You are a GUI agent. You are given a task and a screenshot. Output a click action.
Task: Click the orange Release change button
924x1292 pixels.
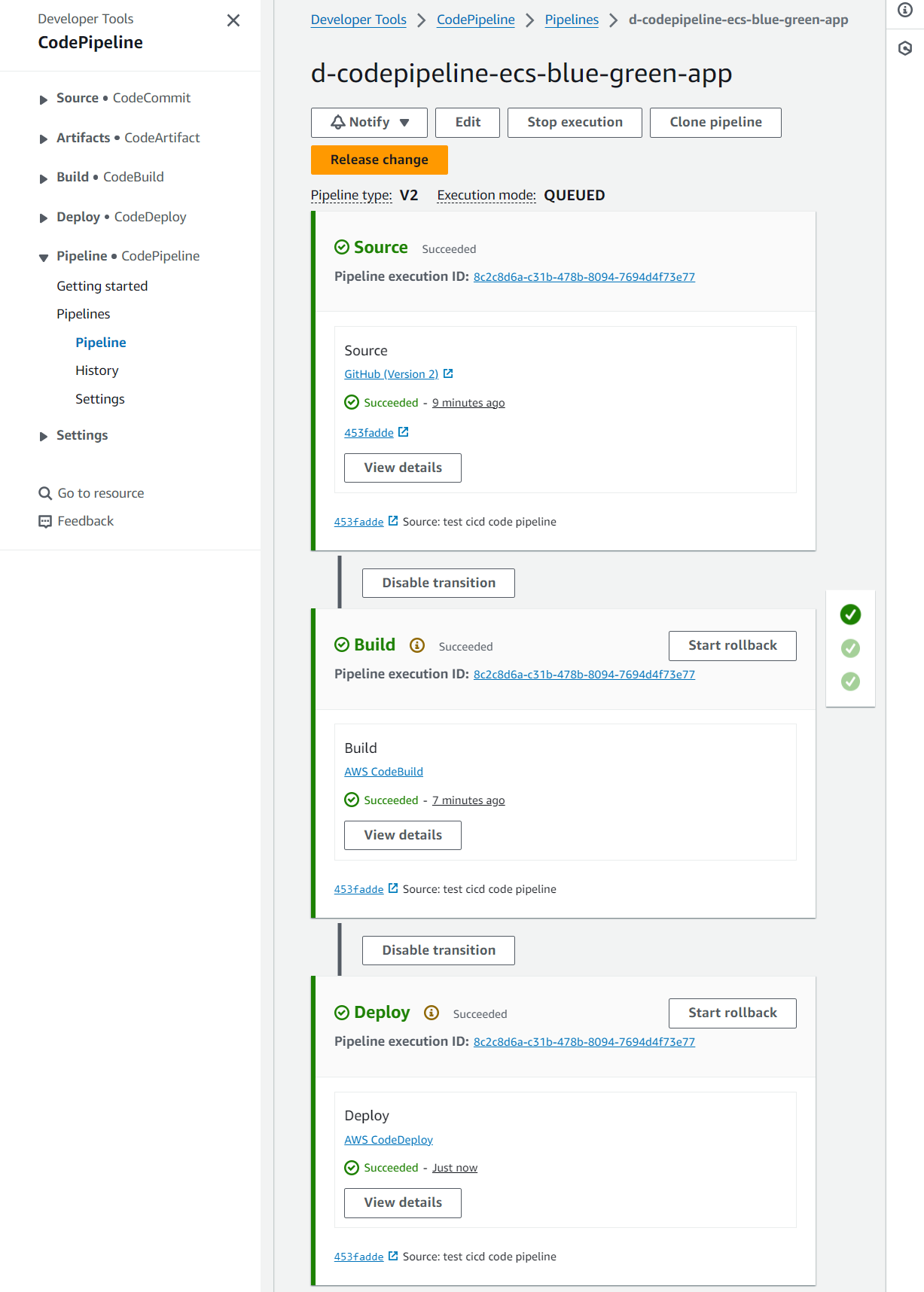pyautogui.click(x=379, y=160)
